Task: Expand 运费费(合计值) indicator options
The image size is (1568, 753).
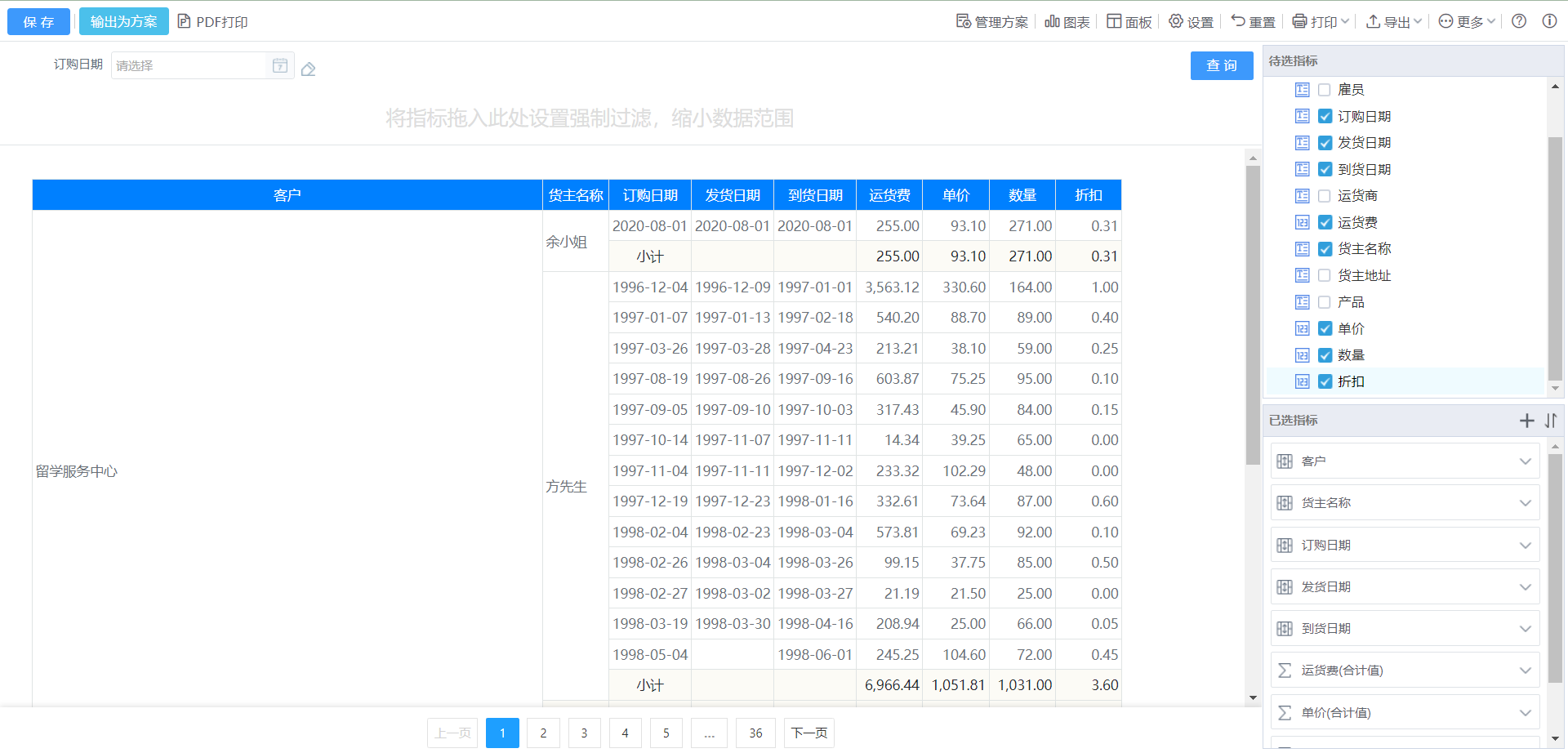Action: point(1525,671)
